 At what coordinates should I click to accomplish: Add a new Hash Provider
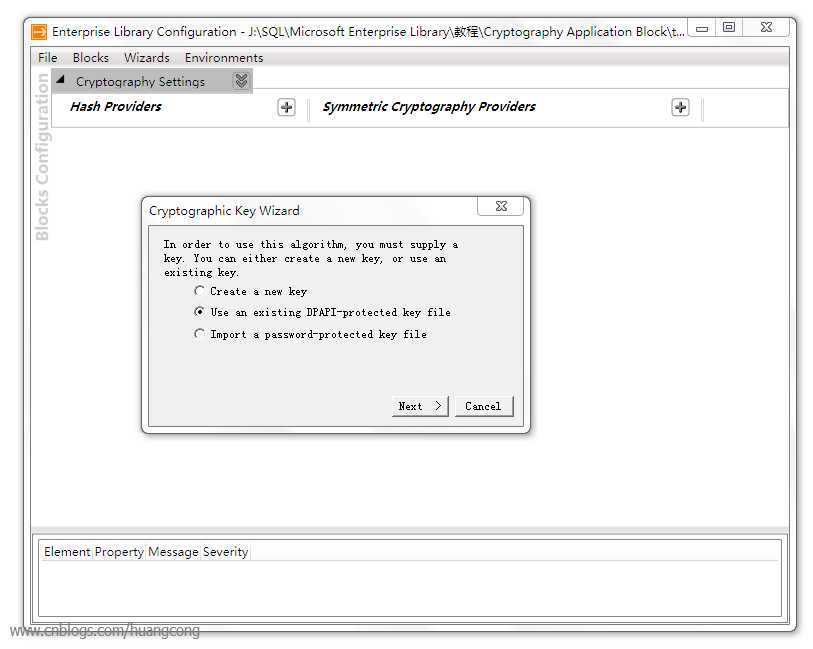pos(286,107)
